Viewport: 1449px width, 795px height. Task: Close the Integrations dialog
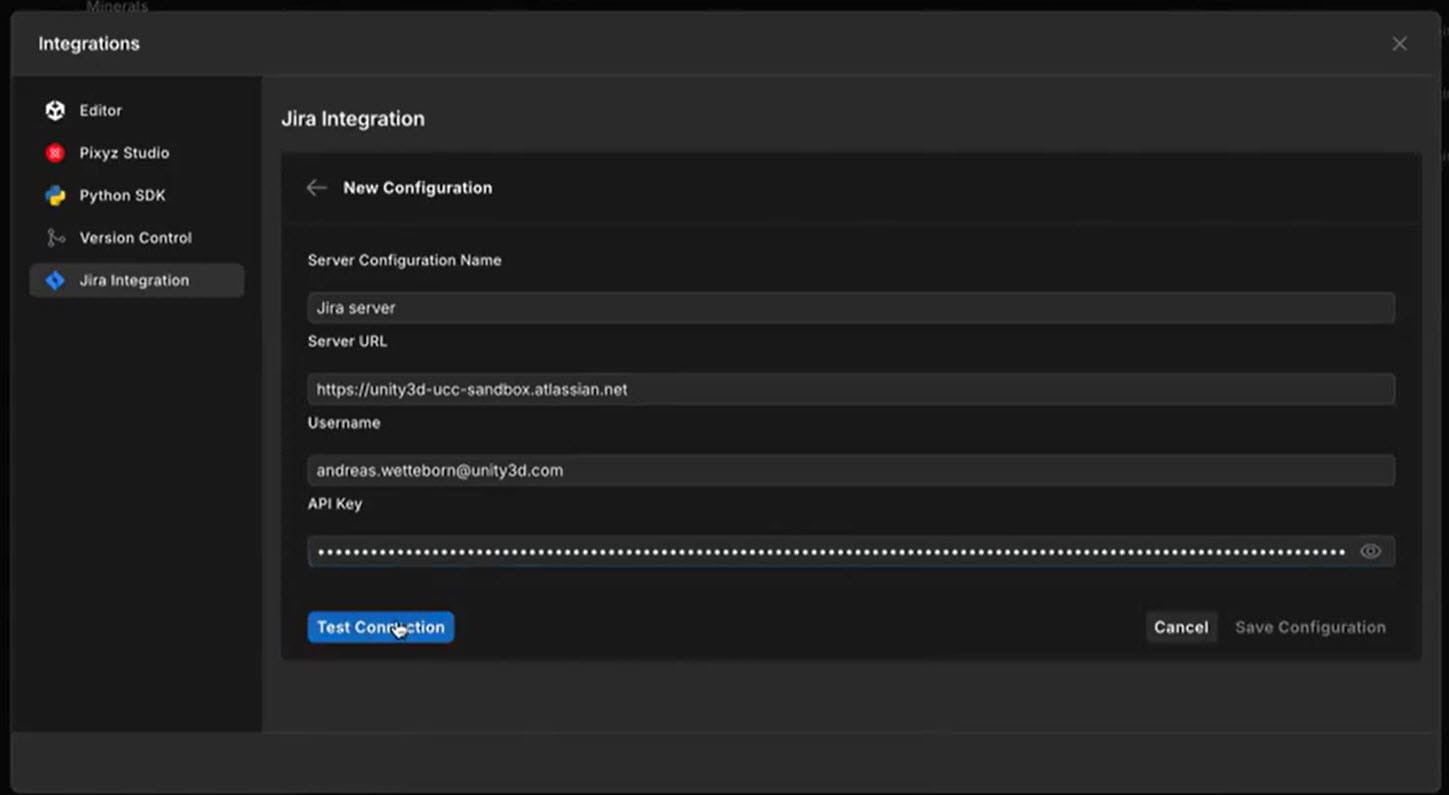click(1399, 44)
